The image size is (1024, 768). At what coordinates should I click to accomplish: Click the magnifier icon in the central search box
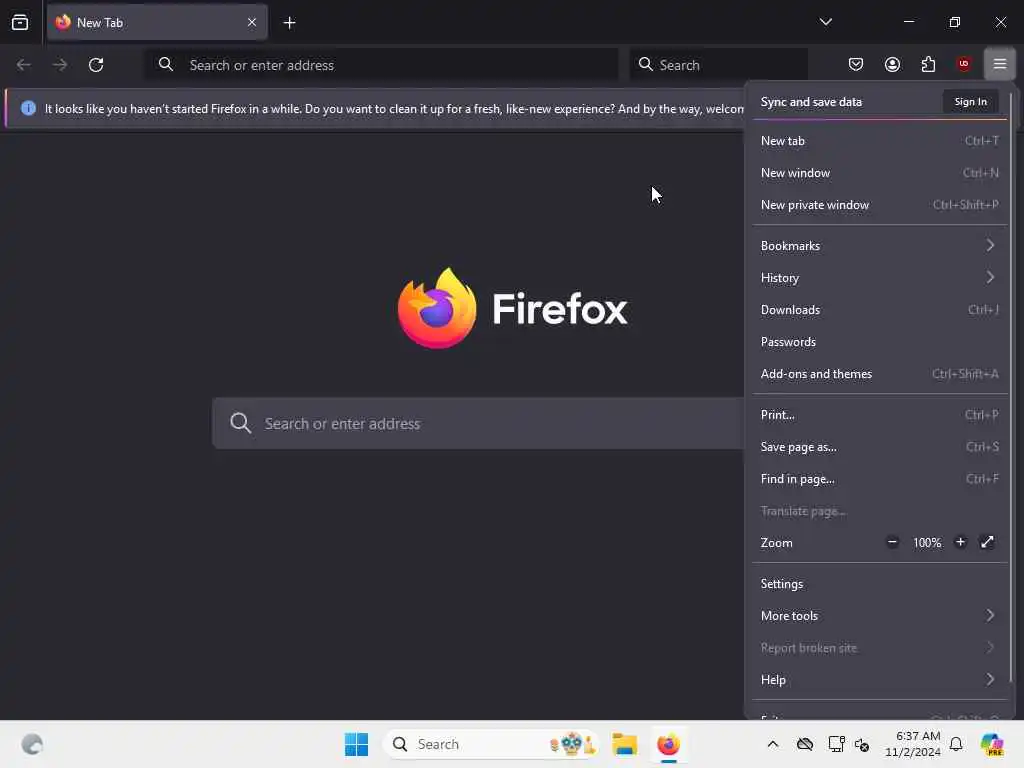point(240,423)
